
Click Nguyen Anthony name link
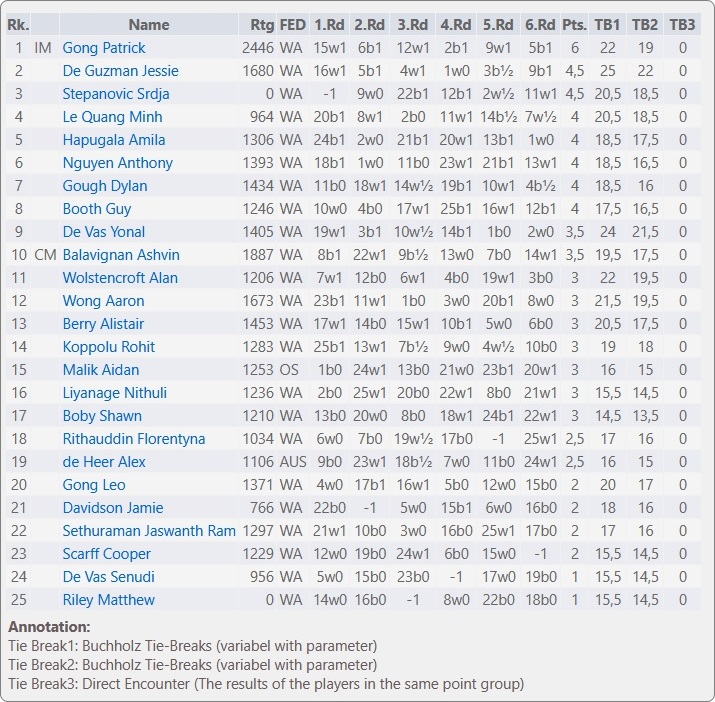[117, 162]
